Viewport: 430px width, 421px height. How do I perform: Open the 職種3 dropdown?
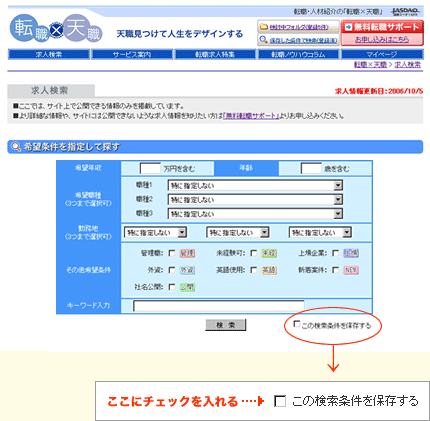pyautogui.click(x=255, y=213)
